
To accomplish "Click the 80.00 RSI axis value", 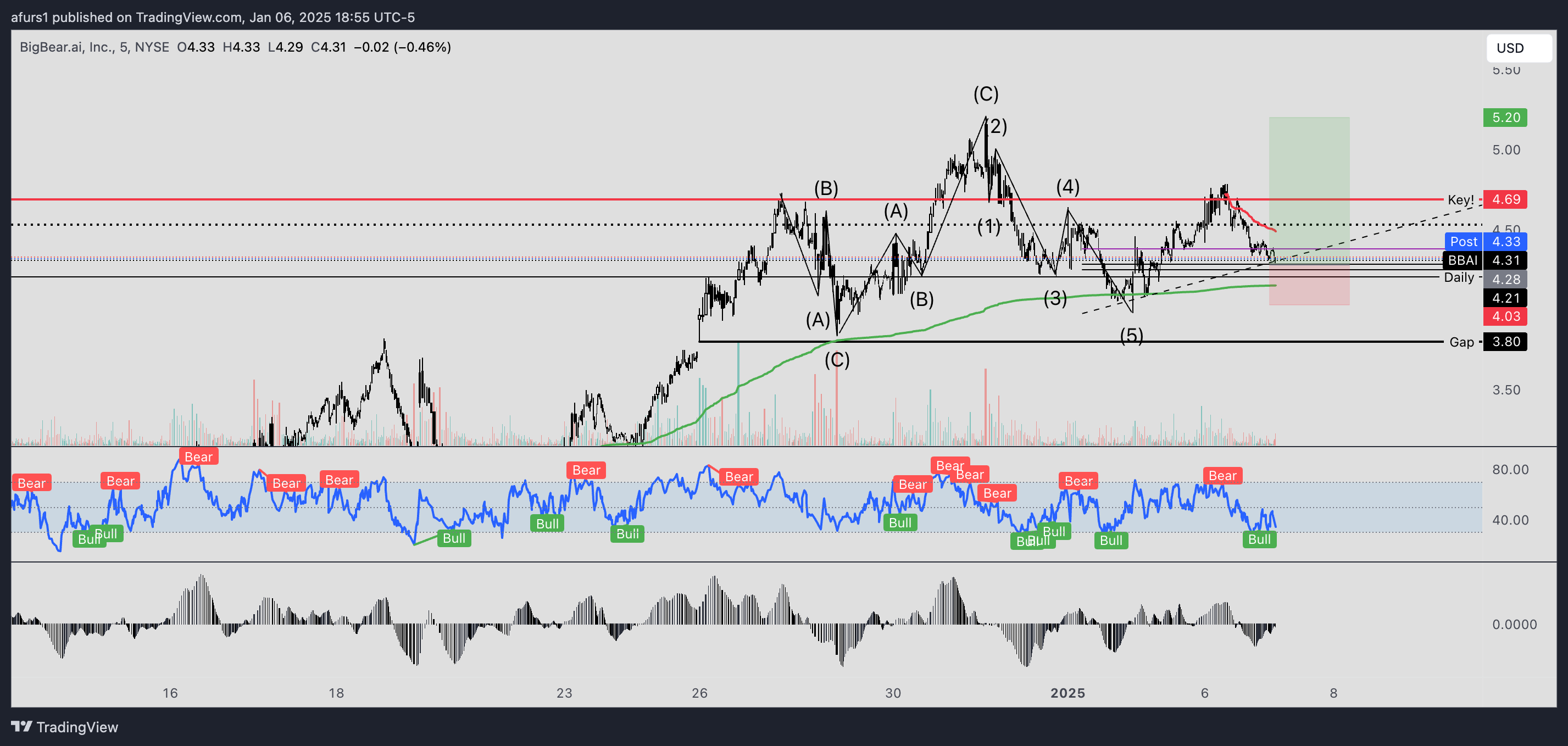I will click(1510, 470).
